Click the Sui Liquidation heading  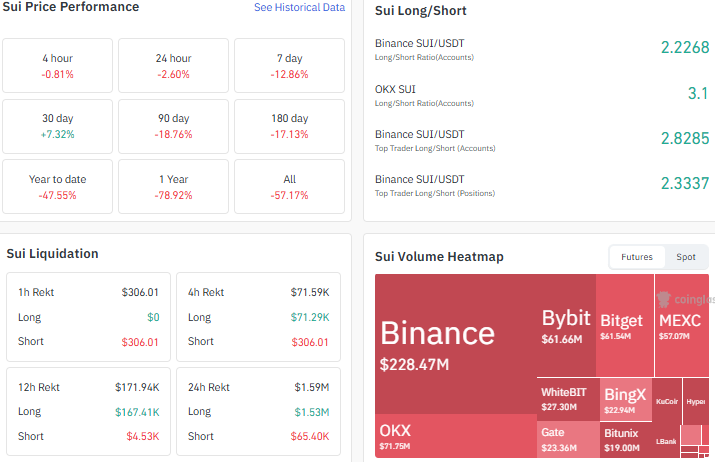pos(52,254)
